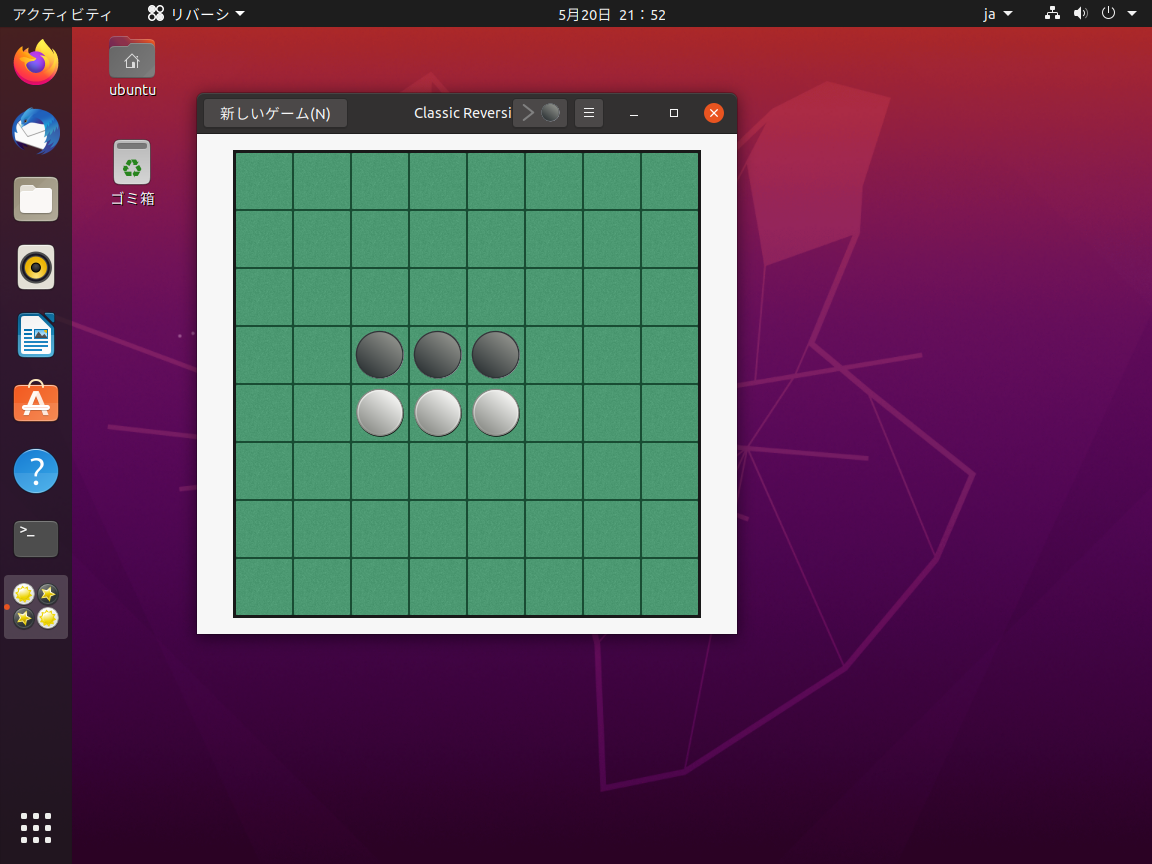Expand the system menu arrow
This screenshot has height=864, width=1152.
(x=1131, y=13)
